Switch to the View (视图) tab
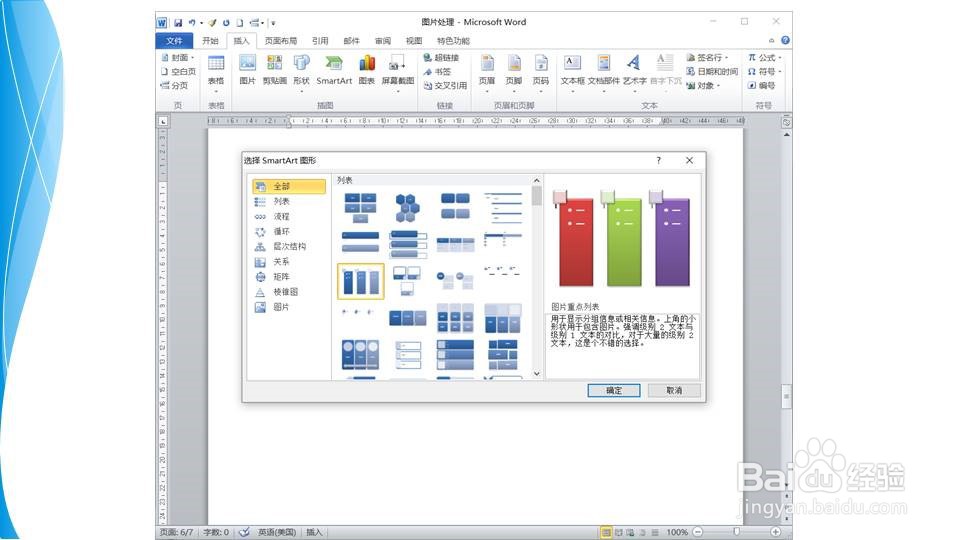Viewport: 960px width, 540px height. [x=413, y=40]
